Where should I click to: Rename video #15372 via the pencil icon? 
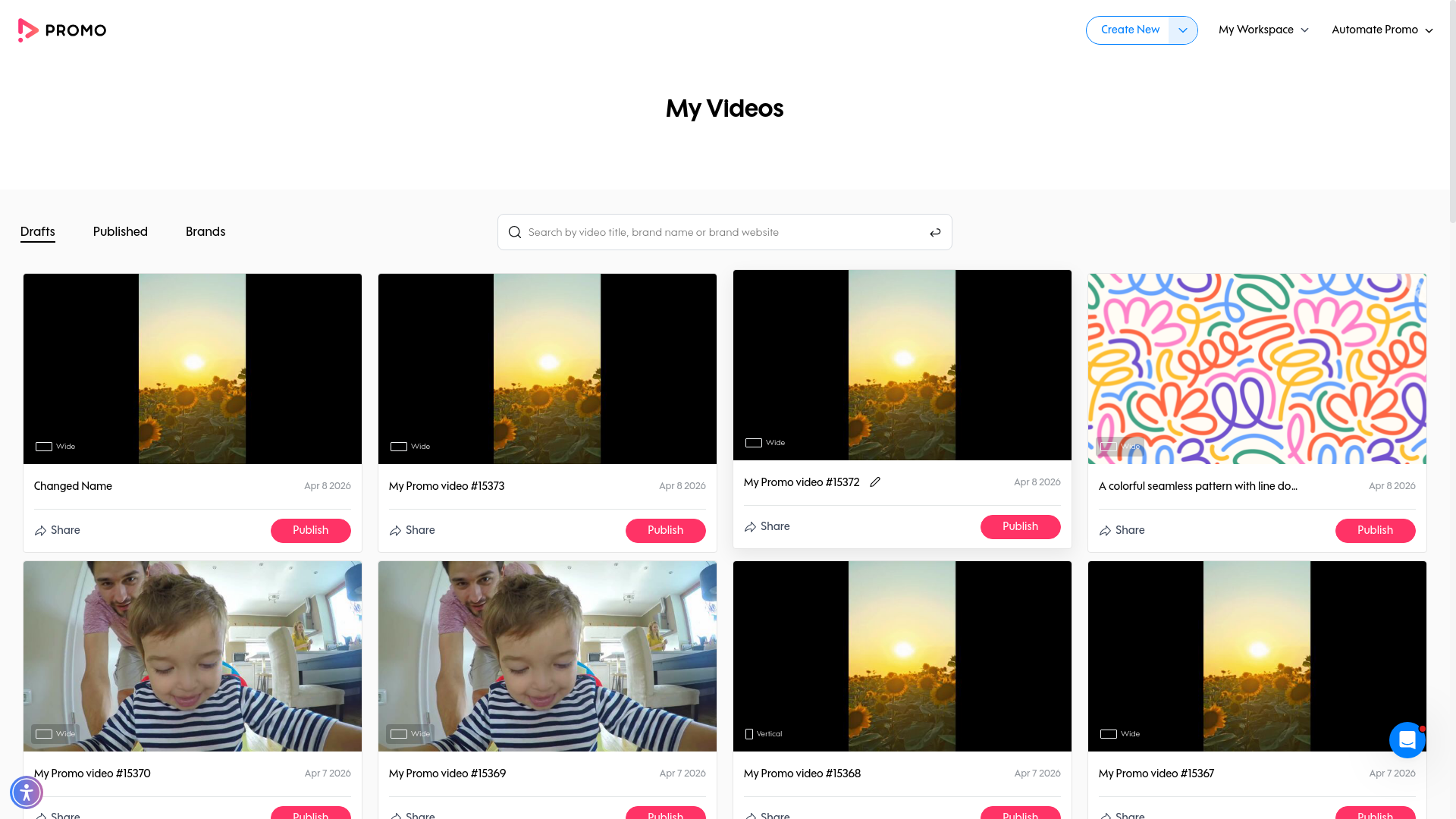coord(875,482)
